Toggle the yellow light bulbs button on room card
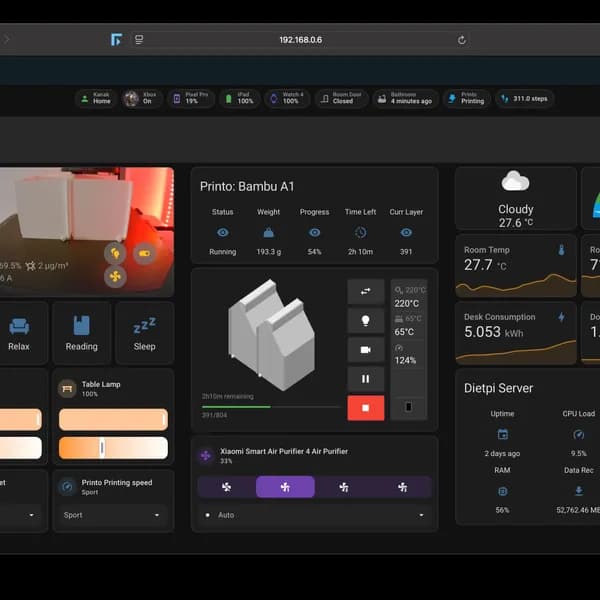Image resolution: width=600 pixels, height=600 pixels. (x=115, y=253)
